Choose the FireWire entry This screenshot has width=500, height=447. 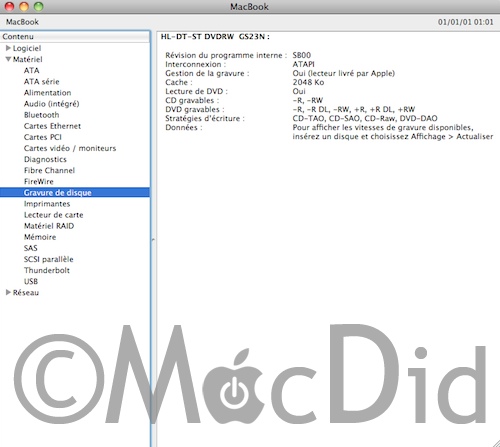point(39,182)
